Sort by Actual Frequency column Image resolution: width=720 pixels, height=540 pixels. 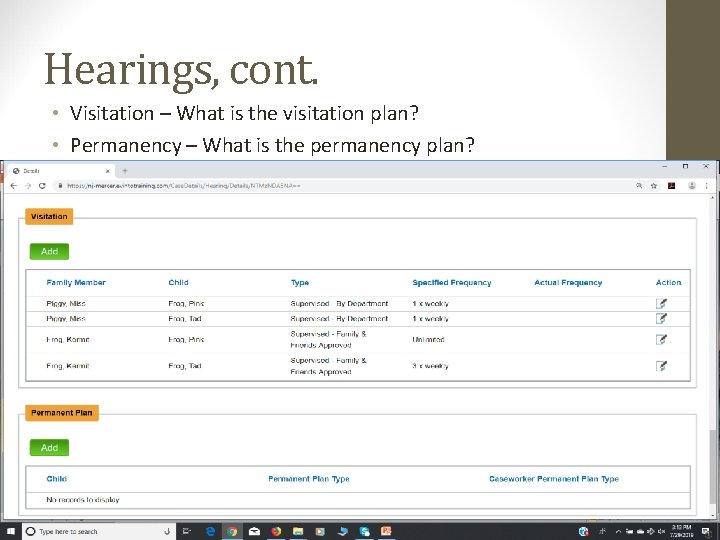click(568, 282)
